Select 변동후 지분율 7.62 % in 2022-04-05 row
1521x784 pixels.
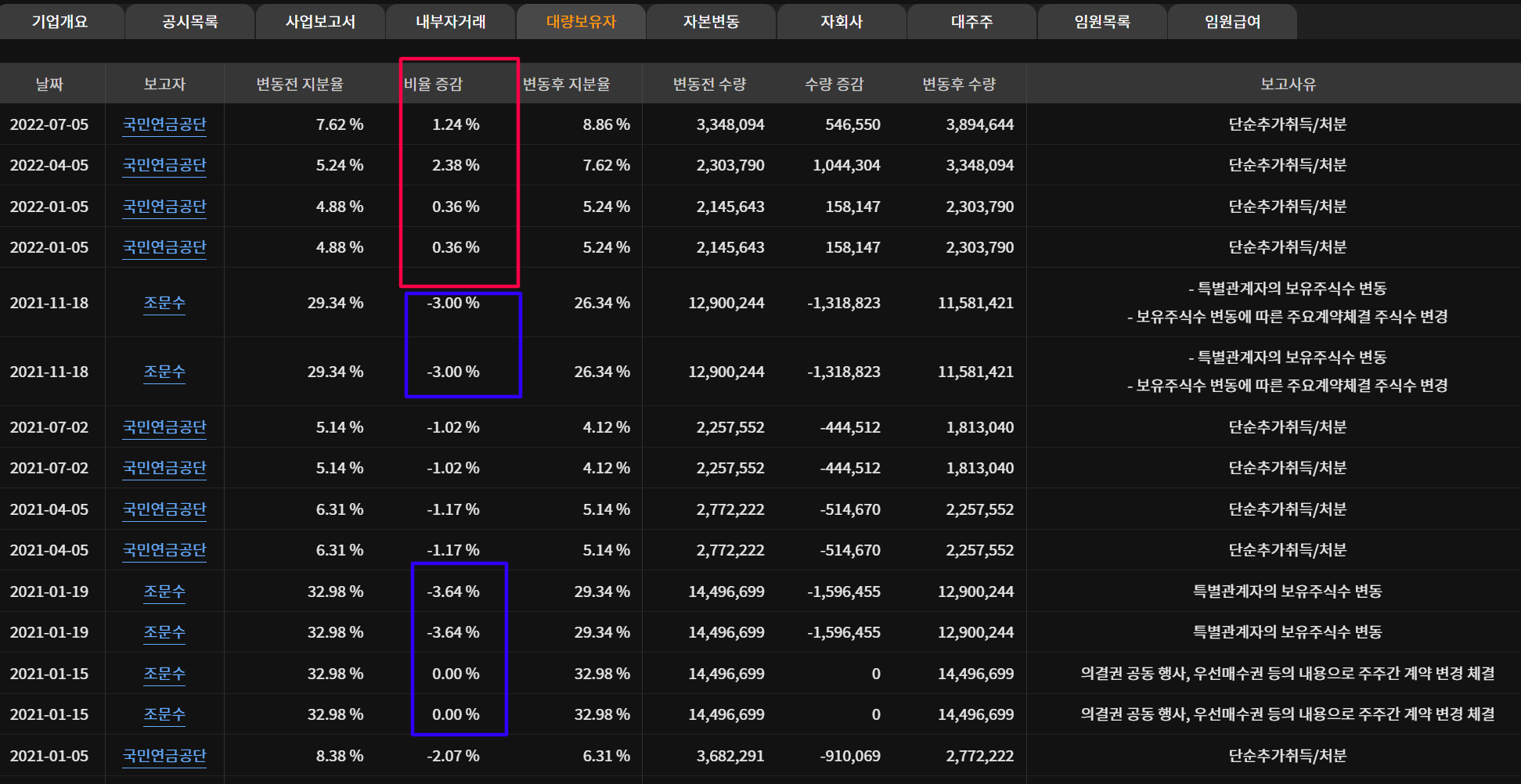(607, 165)
